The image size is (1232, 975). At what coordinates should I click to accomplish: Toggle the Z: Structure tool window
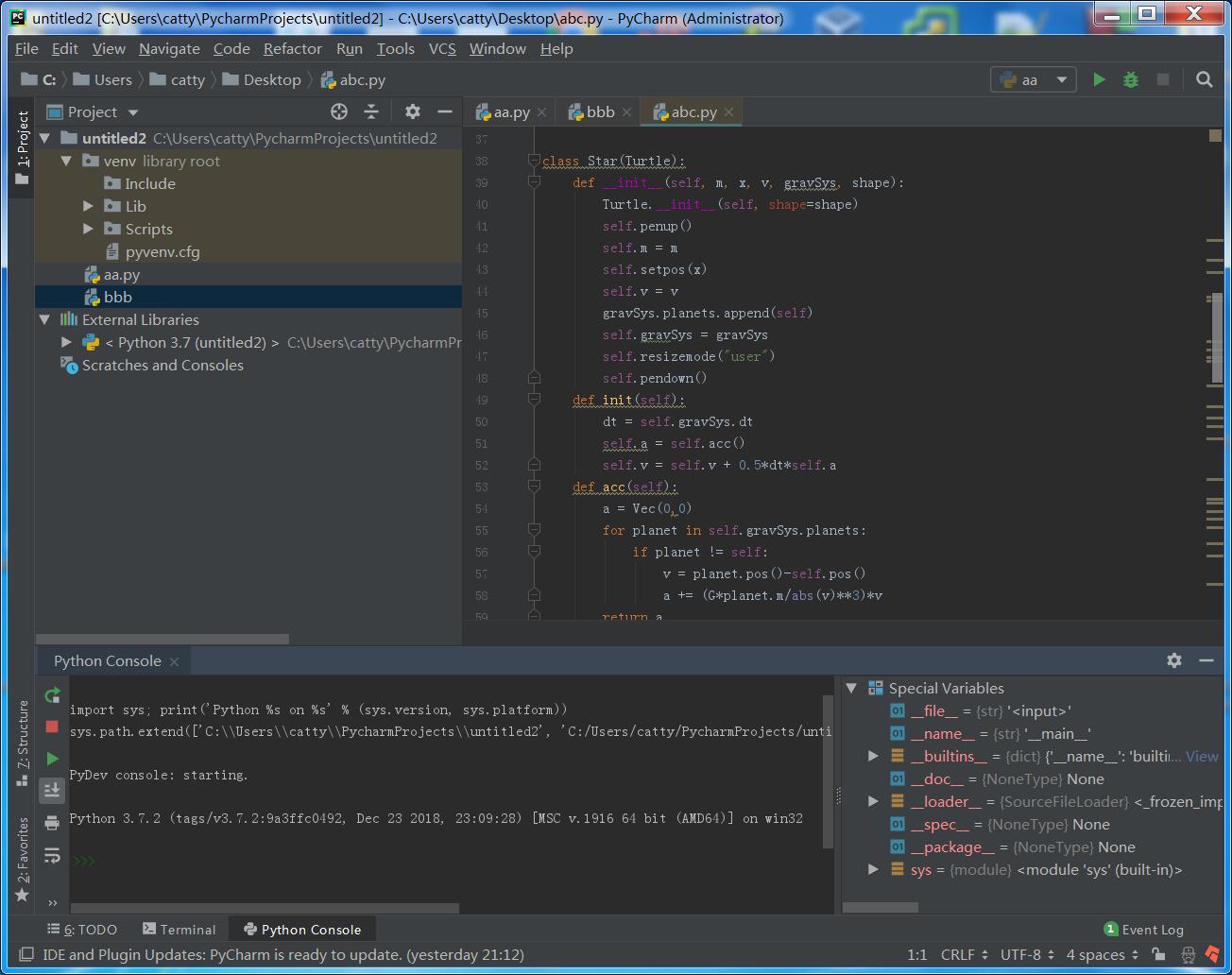pos(23,742)
